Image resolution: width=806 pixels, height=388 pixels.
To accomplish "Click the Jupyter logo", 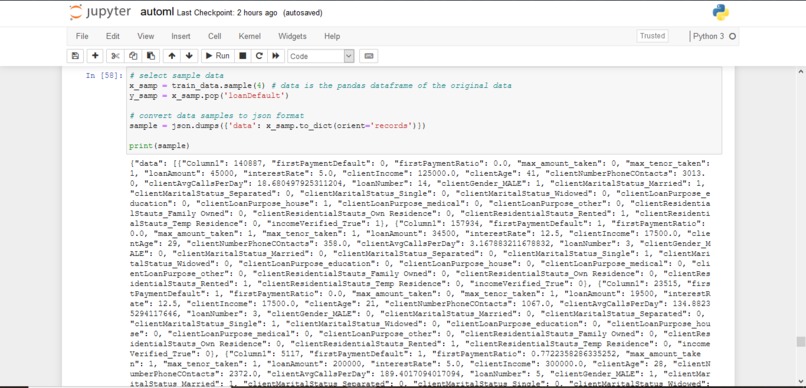I will [x=100, y=12].
